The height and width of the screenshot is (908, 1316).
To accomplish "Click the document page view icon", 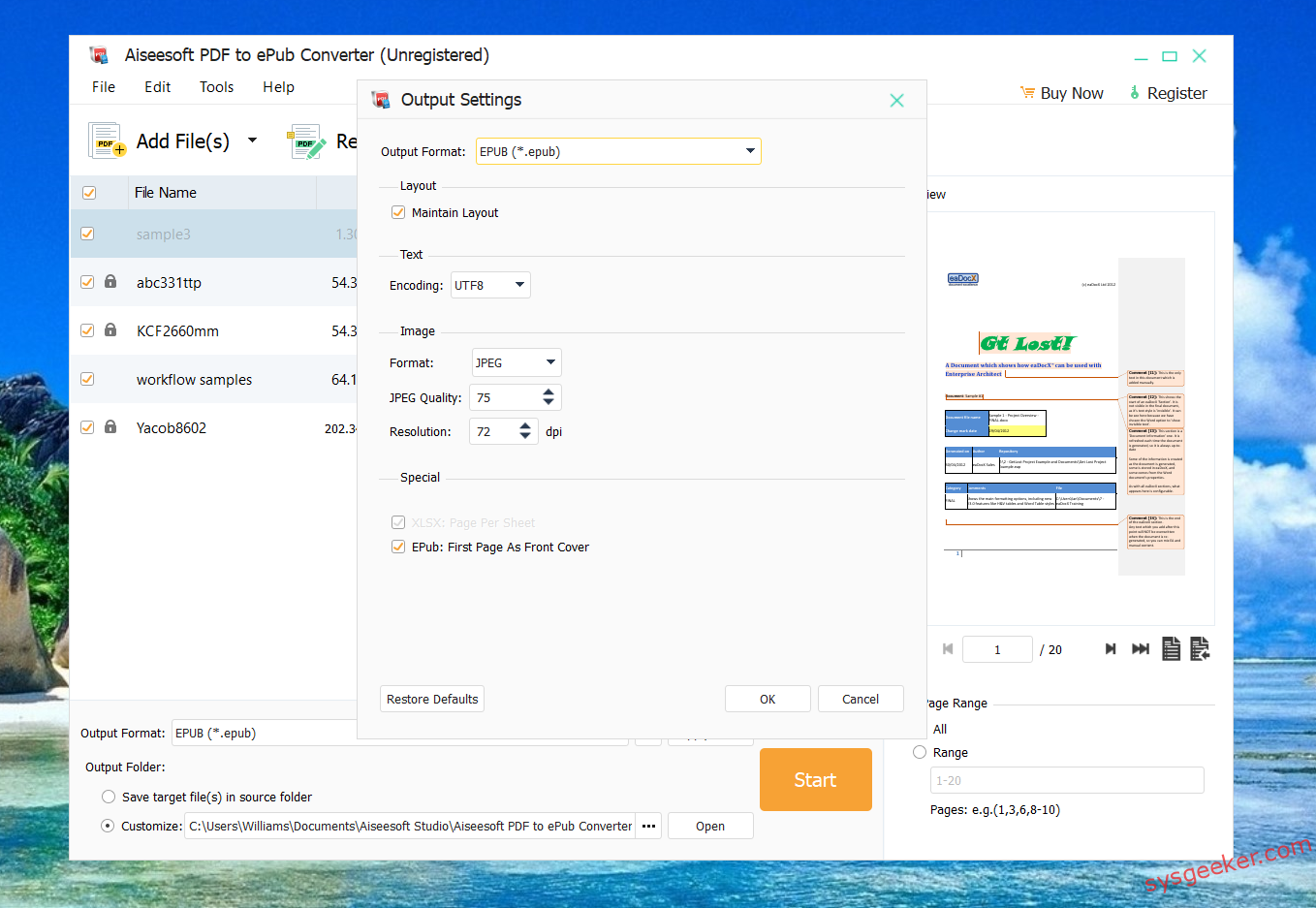I will 1171,649.
